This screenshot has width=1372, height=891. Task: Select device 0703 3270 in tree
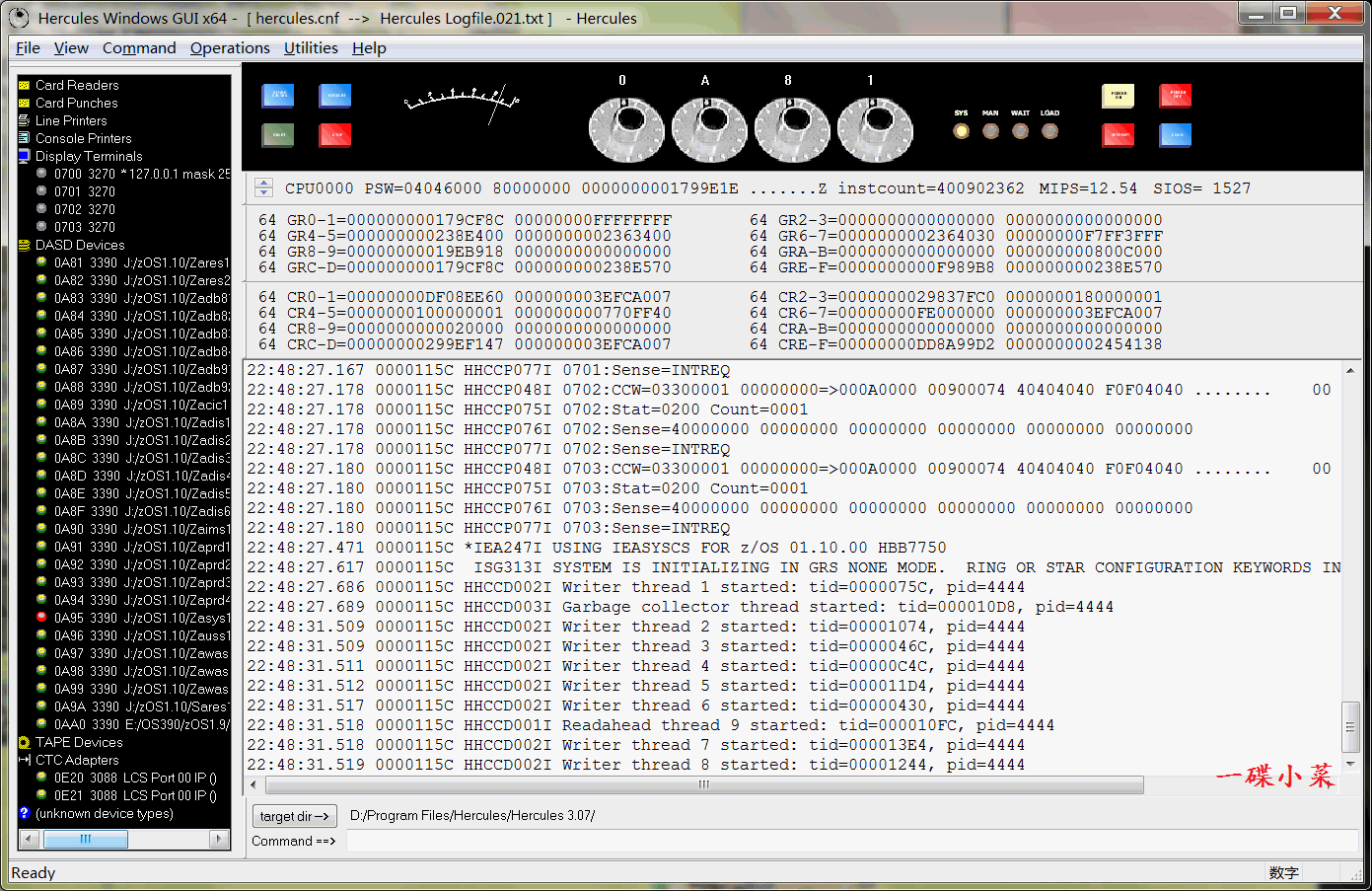(x=85, y=227)
